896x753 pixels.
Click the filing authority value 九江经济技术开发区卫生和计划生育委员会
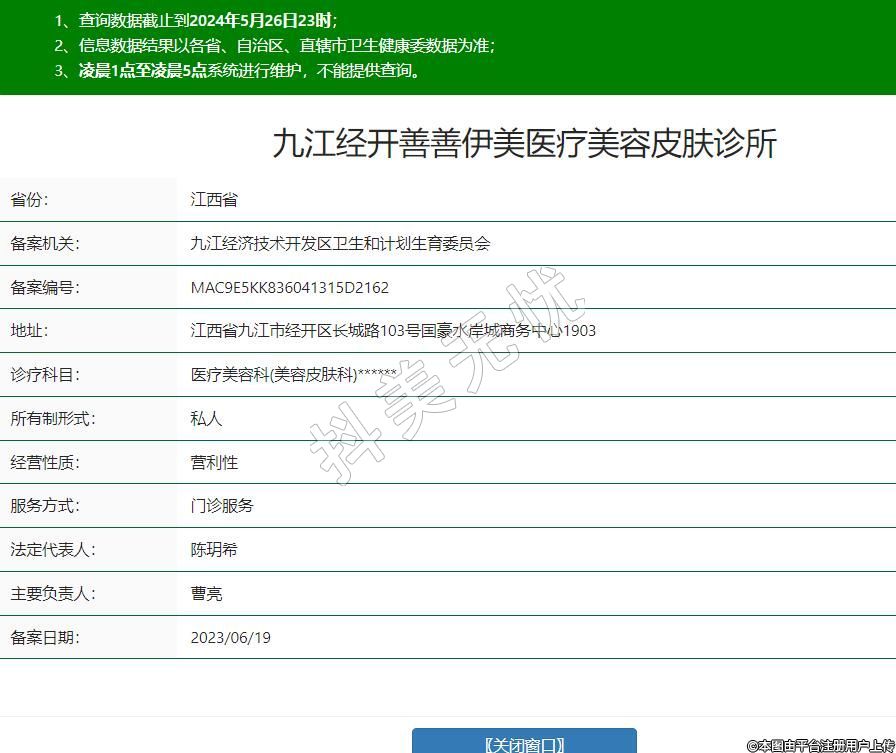click(x=340, y=244)
